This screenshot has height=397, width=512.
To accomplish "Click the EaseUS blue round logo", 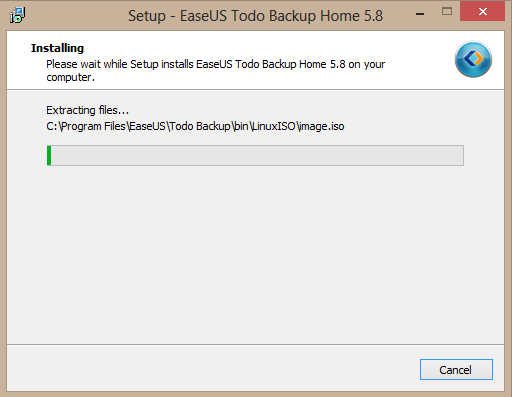I will [x=473, y=59].
